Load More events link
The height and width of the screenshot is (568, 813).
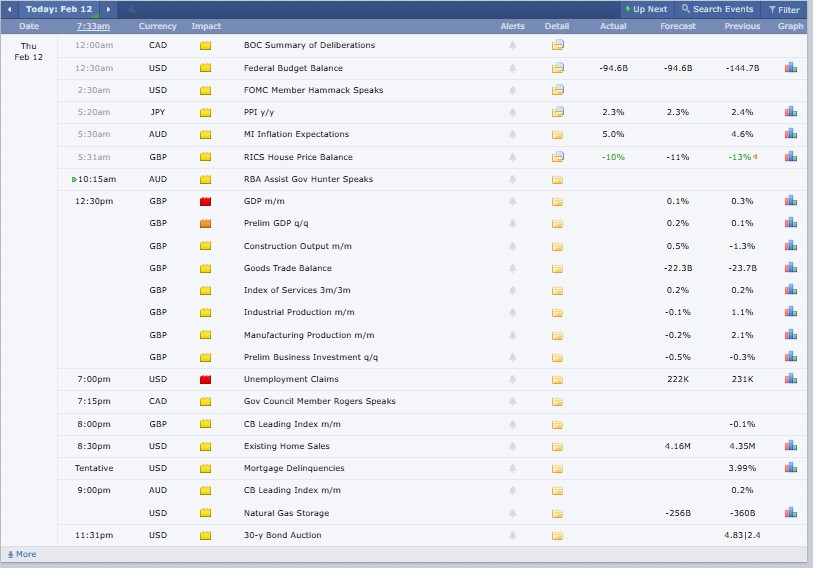click(22, 554)
